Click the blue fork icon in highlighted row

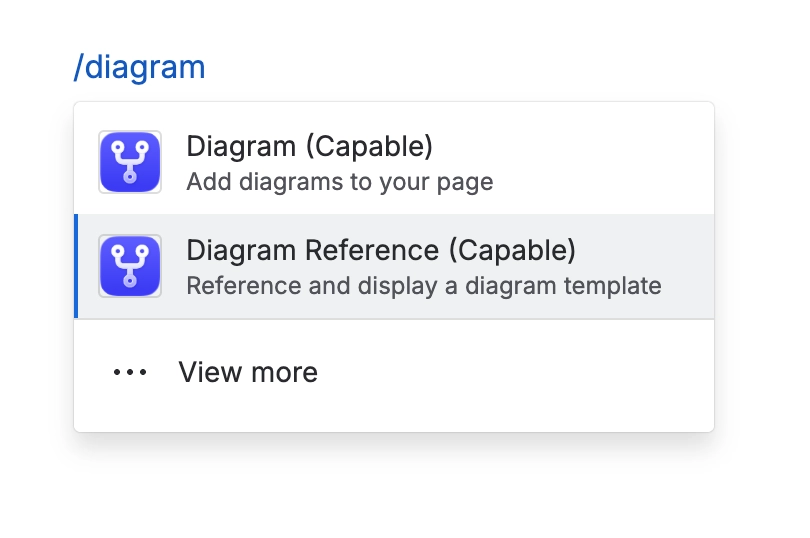[x=130, y=266]
